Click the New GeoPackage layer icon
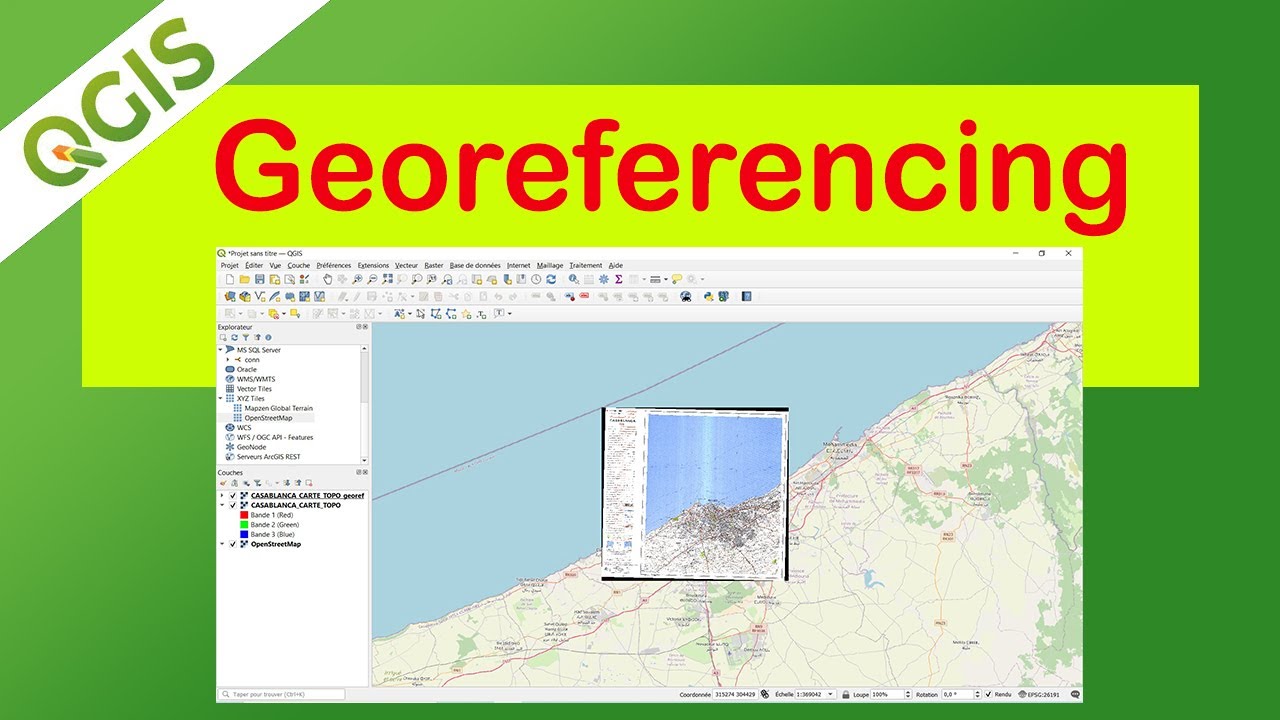Viewport: 1280px width, 720px height. pyautogui.click(x=245, y=296)
